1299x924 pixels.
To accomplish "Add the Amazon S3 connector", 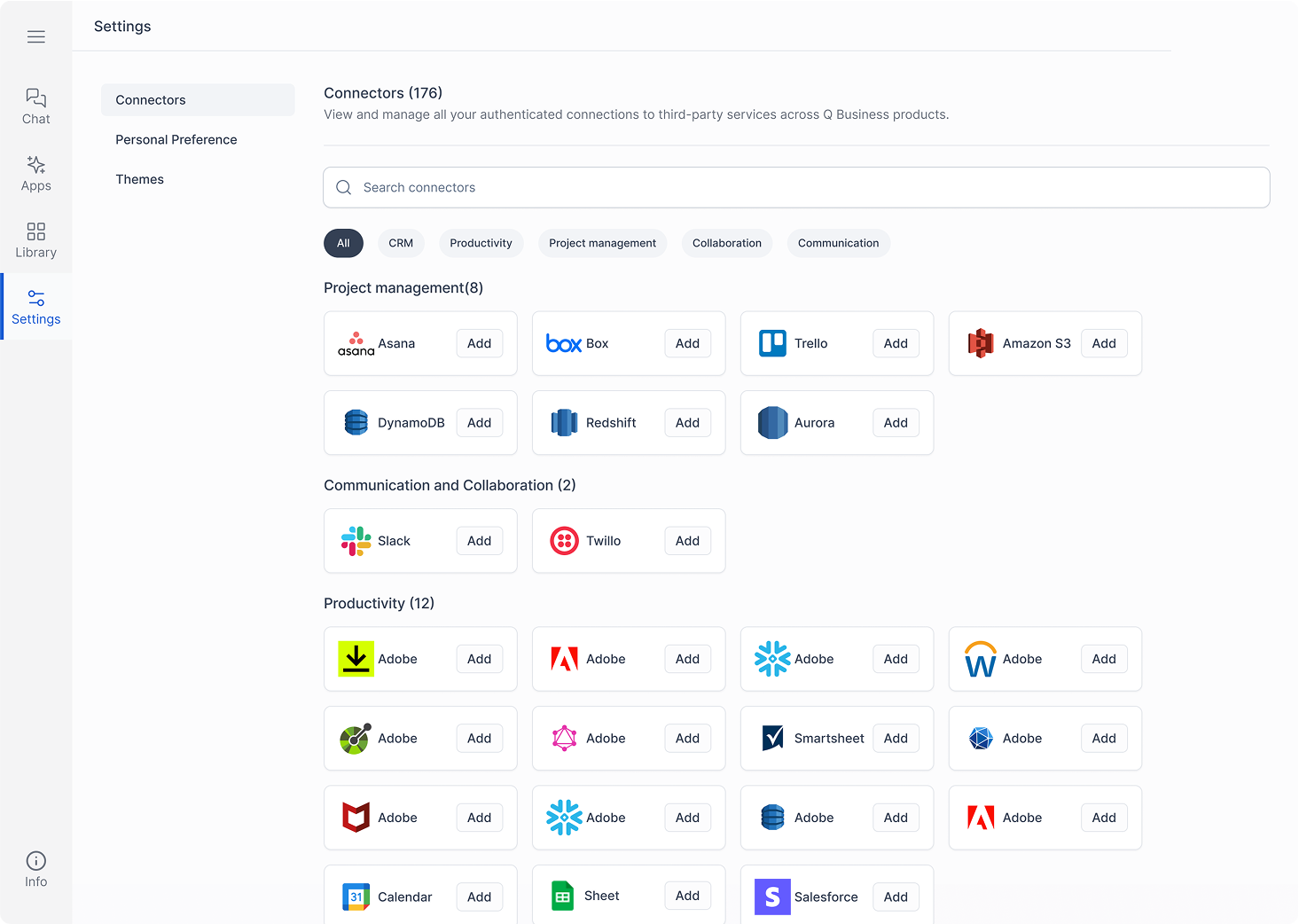I will pos(1105,343).
